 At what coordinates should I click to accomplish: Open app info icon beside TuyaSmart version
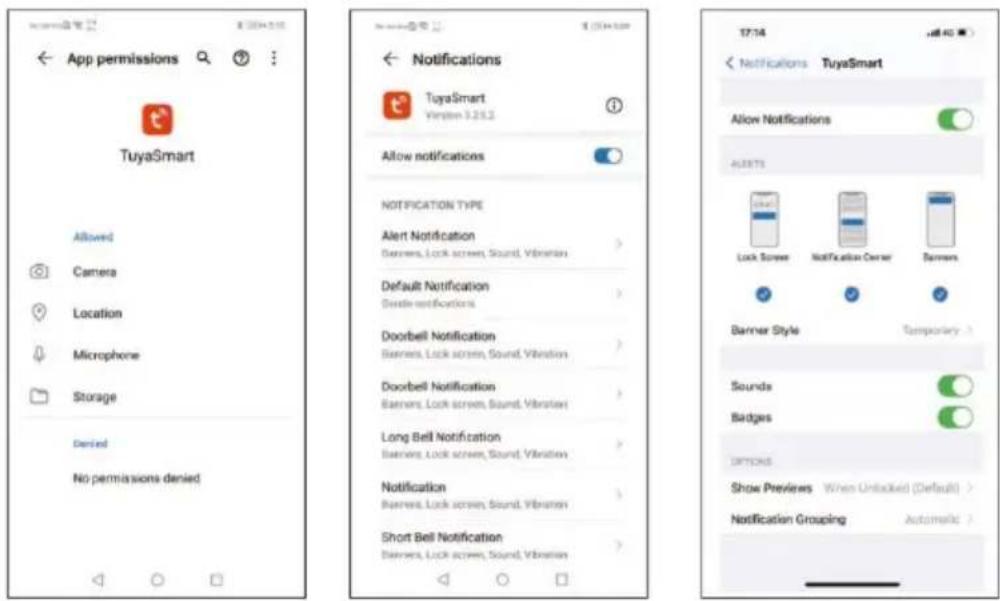(614, 106)
